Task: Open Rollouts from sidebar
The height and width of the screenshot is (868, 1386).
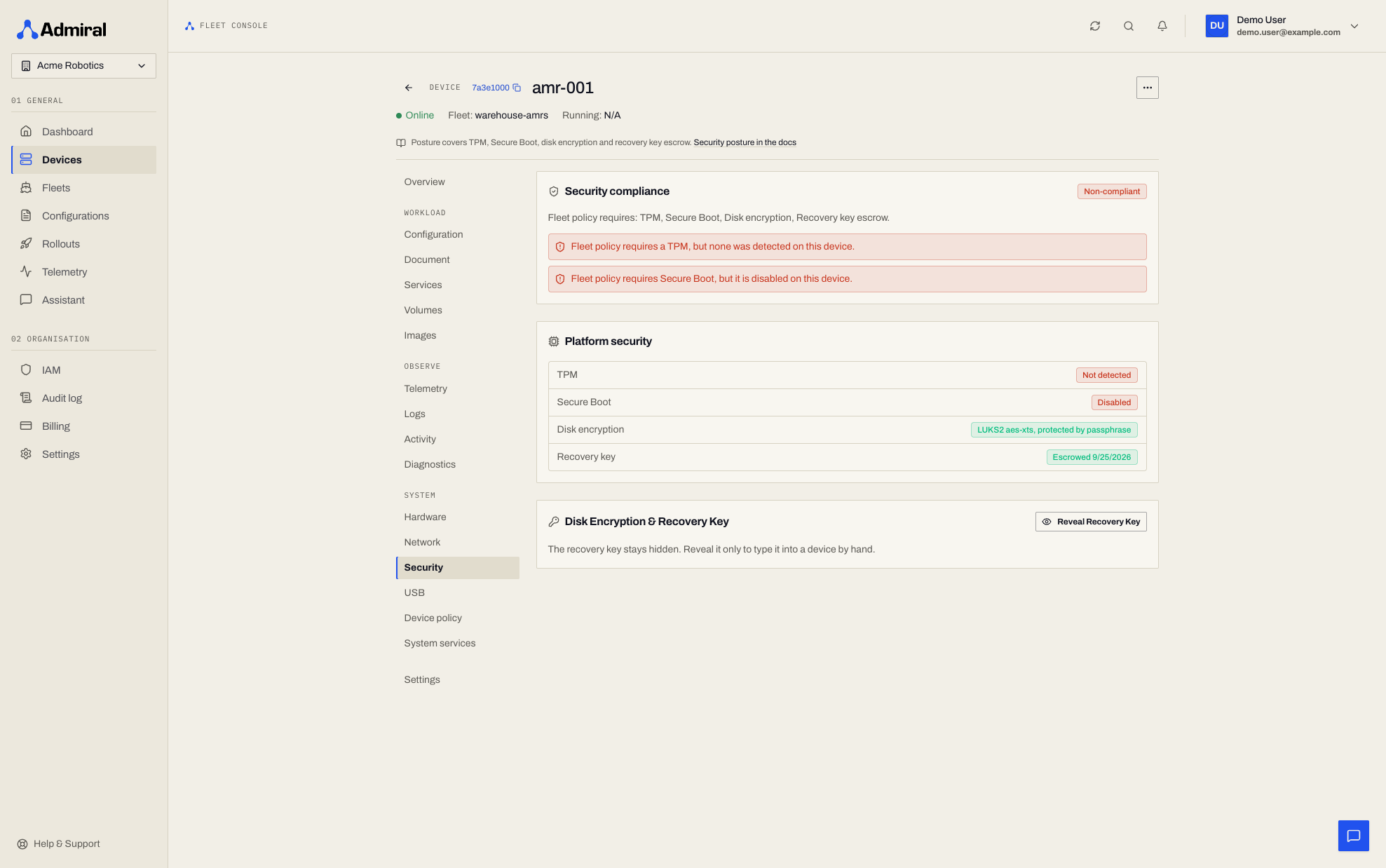Action: (83, 244)
